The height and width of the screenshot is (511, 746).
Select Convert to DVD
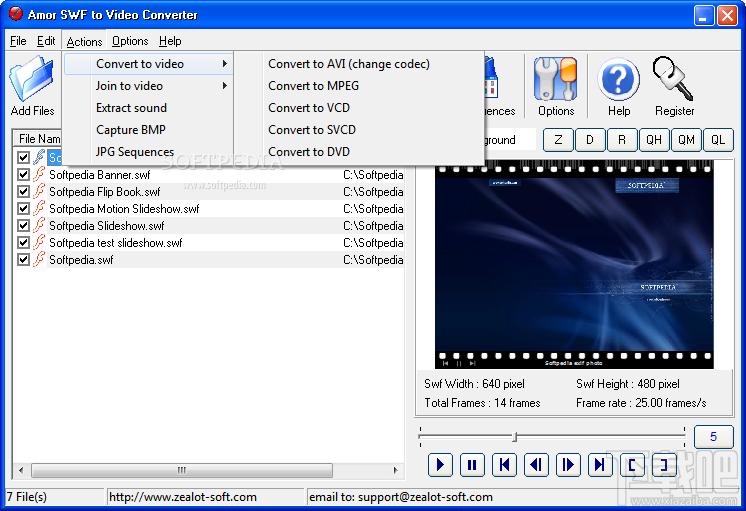(309, 152)
